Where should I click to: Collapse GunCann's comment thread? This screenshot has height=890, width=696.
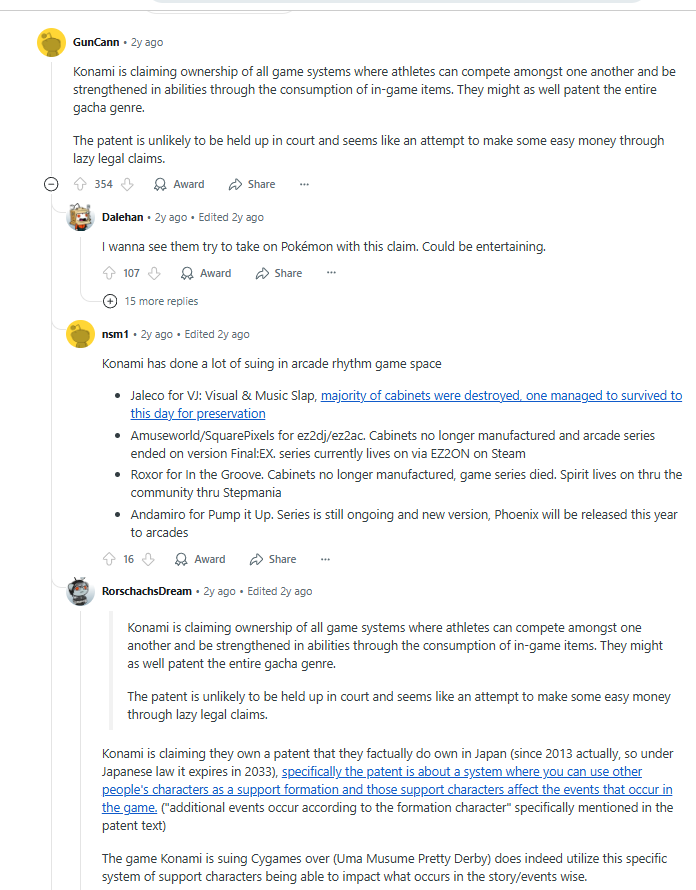click(x=51, y=184)
